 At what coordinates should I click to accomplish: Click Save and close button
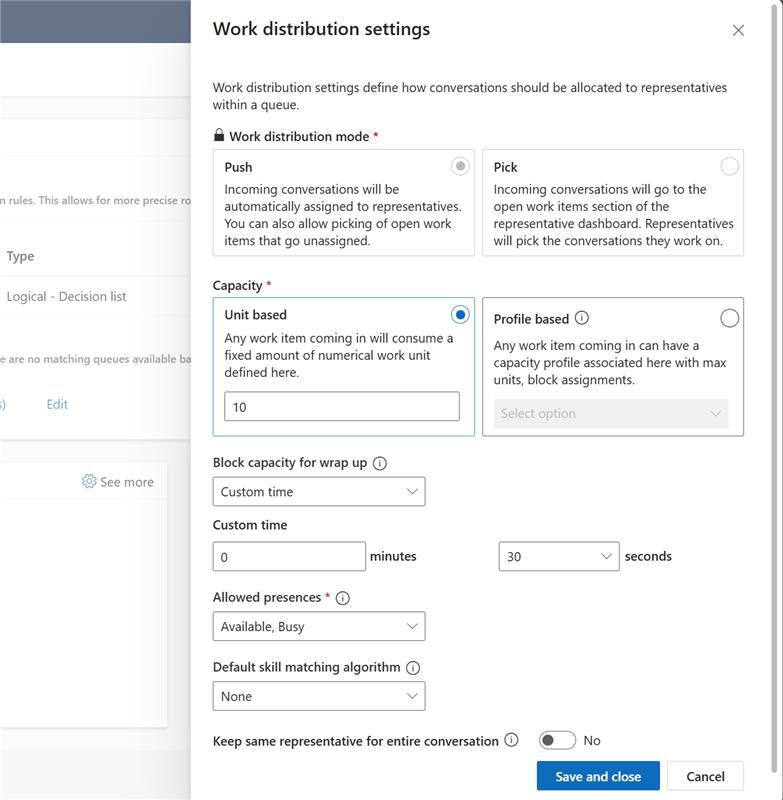click(597, 776)
